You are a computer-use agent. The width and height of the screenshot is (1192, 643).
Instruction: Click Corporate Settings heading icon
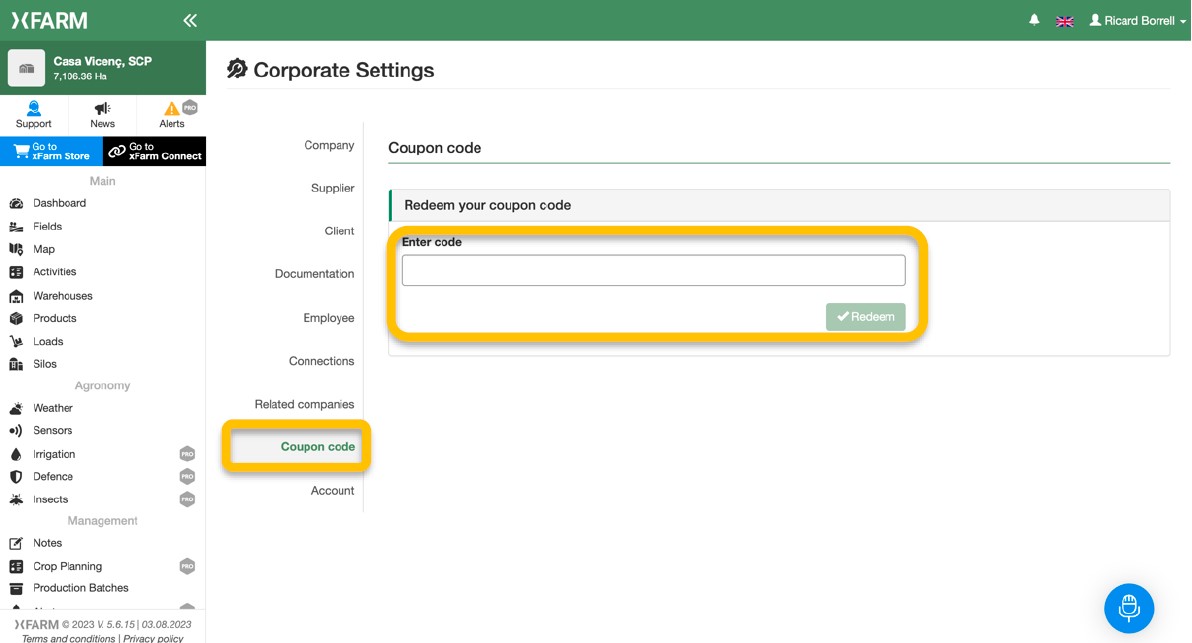pyautogui.click(x=237, y=69)
